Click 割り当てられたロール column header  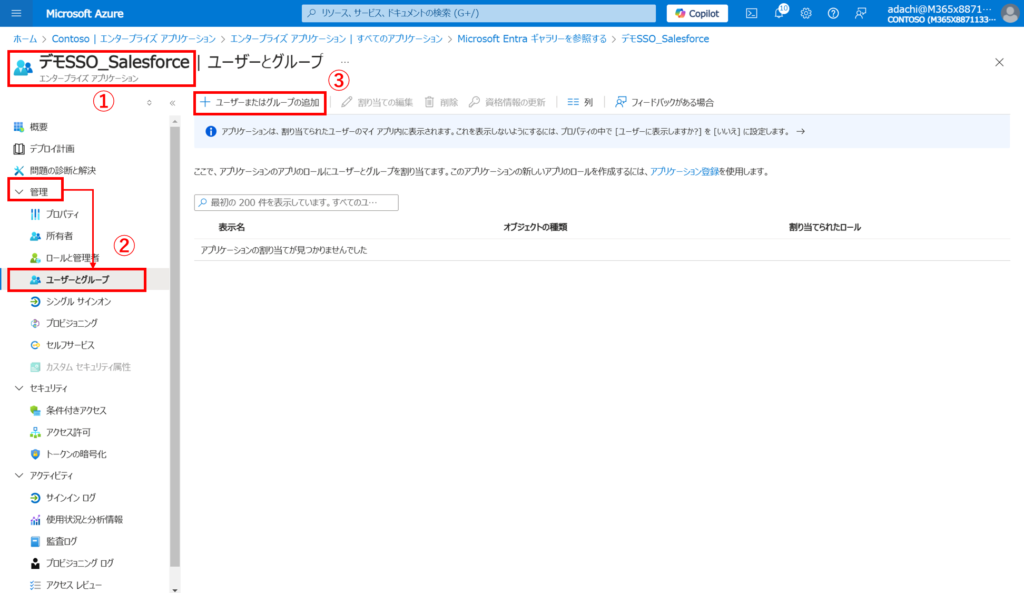[x=825, y=227]
